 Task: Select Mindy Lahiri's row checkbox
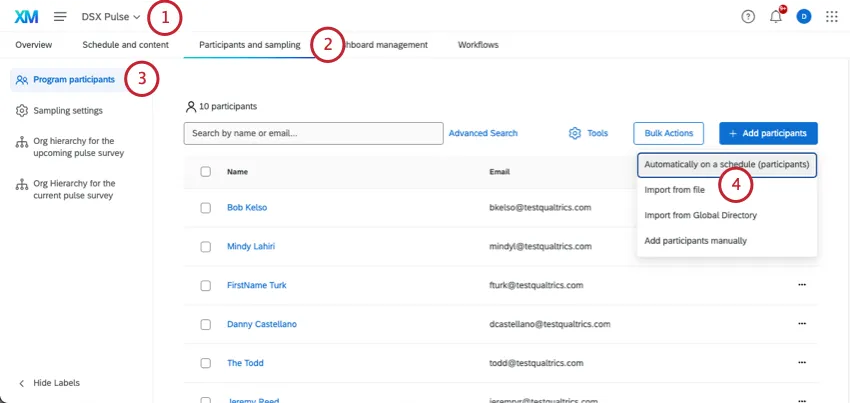click(206, 247)
